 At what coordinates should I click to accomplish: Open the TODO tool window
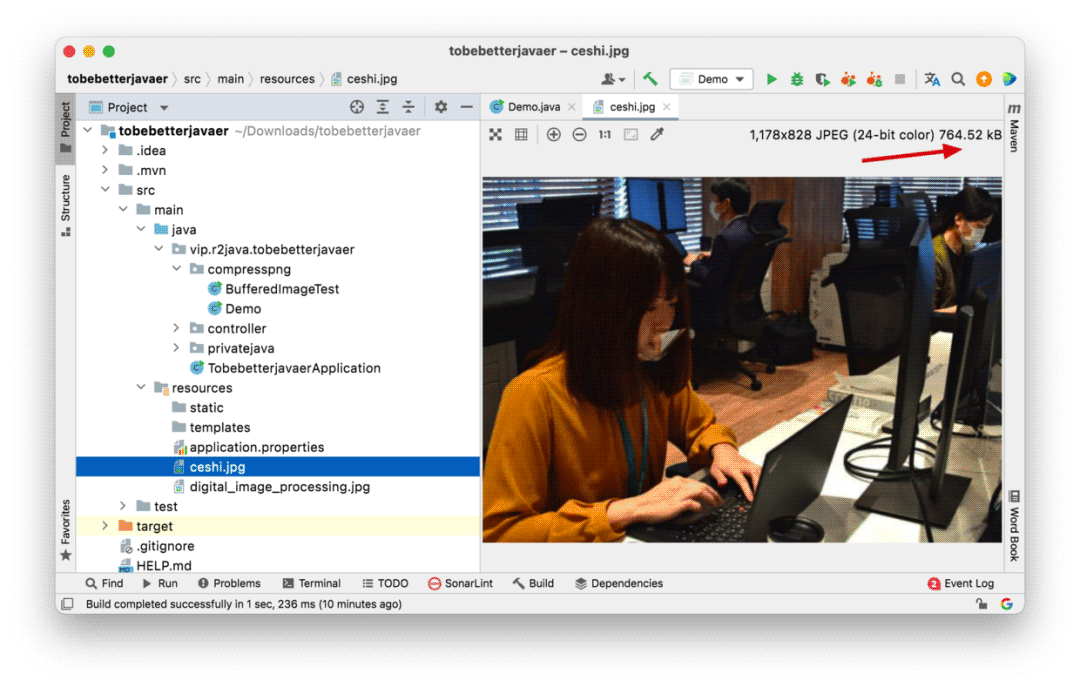tap(386, 583)
